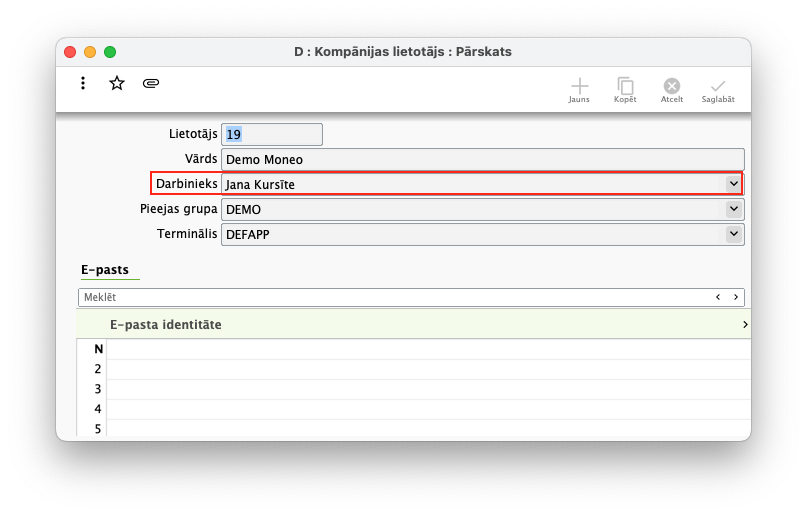Expand the Pieejas grupa dropdown

pos(734,209)
